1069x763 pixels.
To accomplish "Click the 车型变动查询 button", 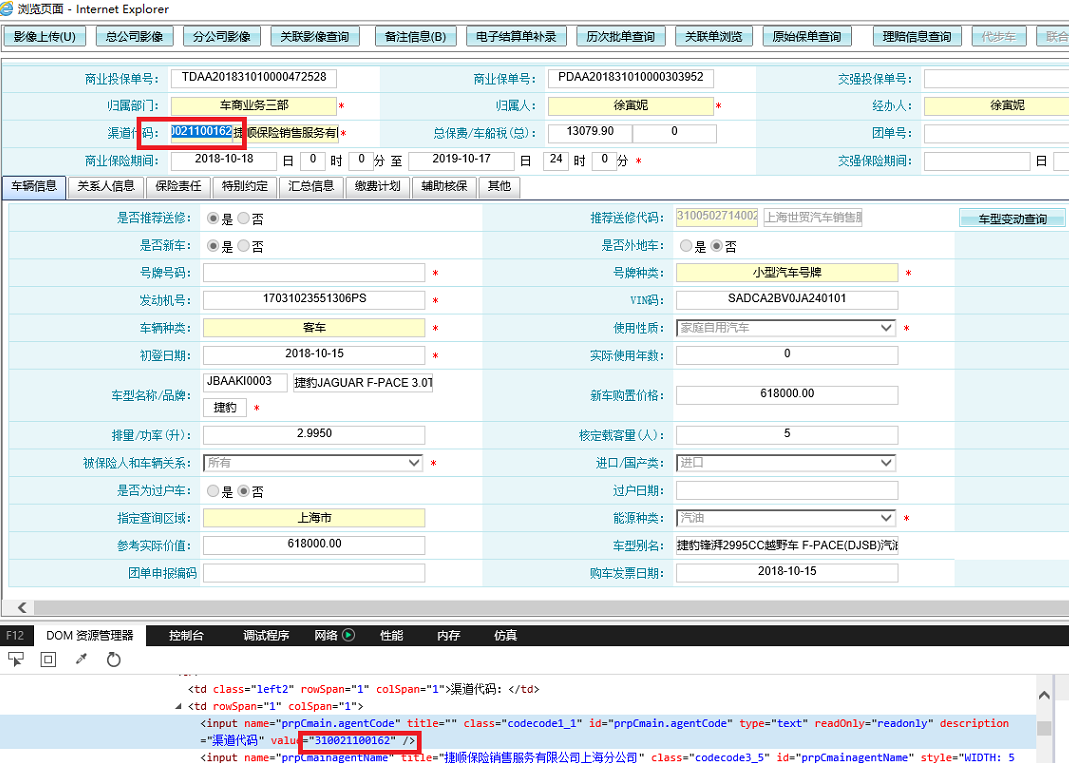I will pos(1011,219).
